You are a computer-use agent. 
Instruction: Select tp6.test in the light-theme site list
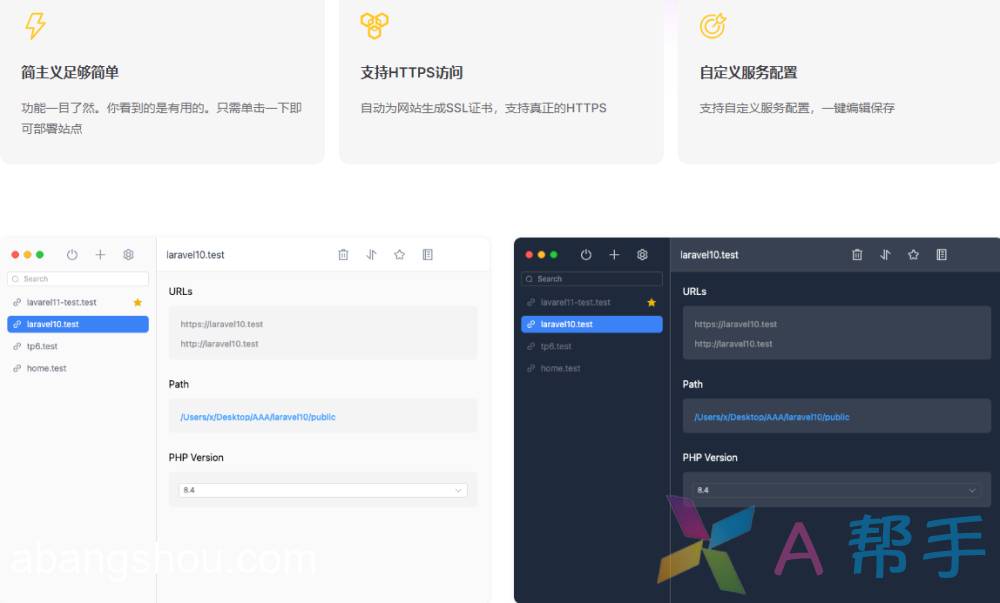click(42, 346)
